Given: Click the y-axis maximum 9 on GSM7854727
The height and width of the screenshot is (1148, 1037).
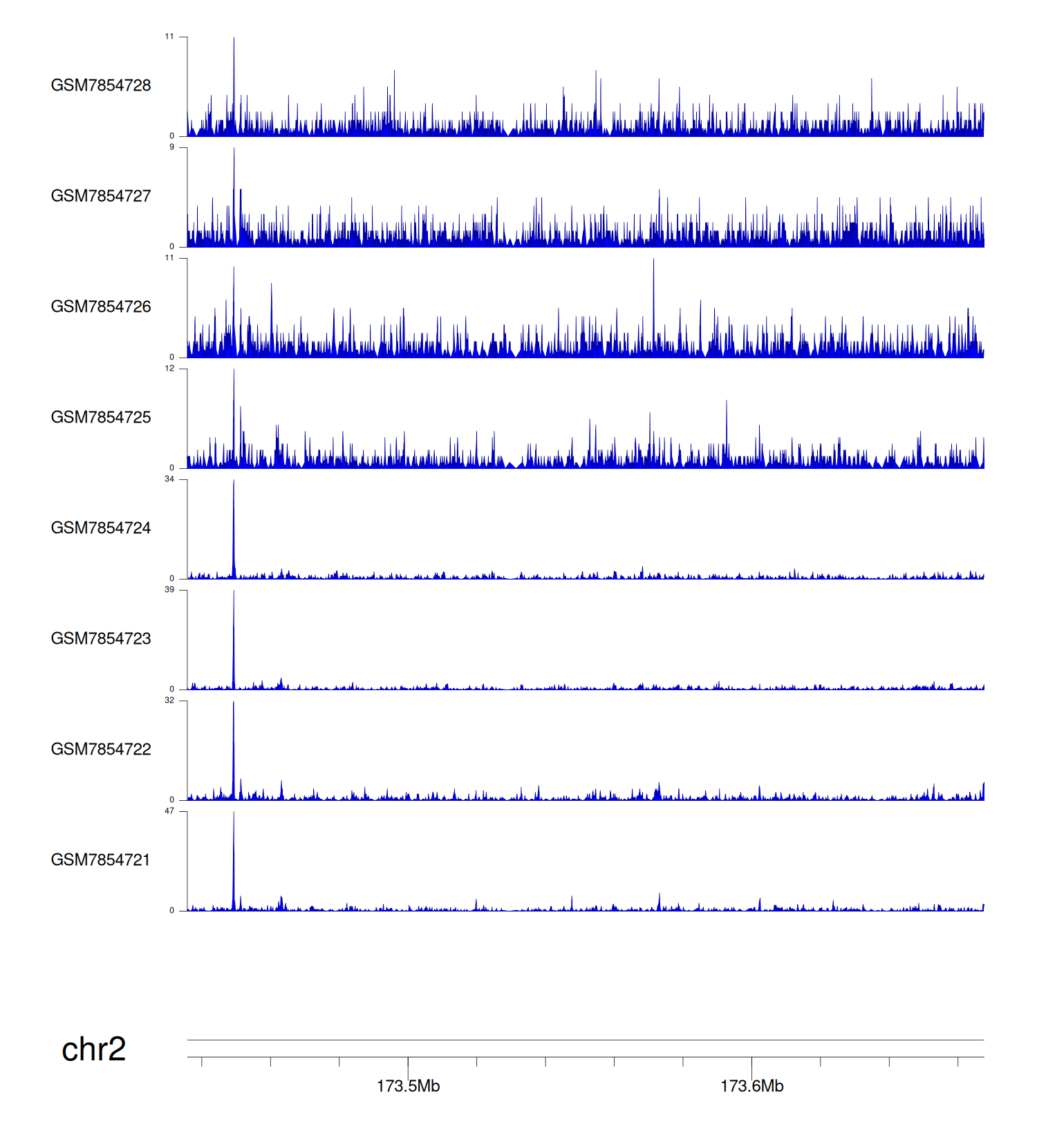Looking at the screenshot, I should (171, 147).
